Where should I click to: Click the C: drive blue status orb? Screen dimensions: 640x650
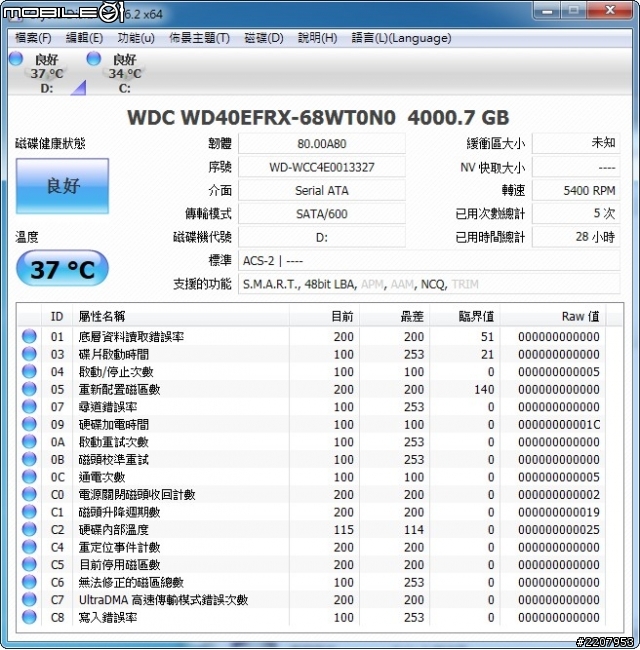(94, 58)
